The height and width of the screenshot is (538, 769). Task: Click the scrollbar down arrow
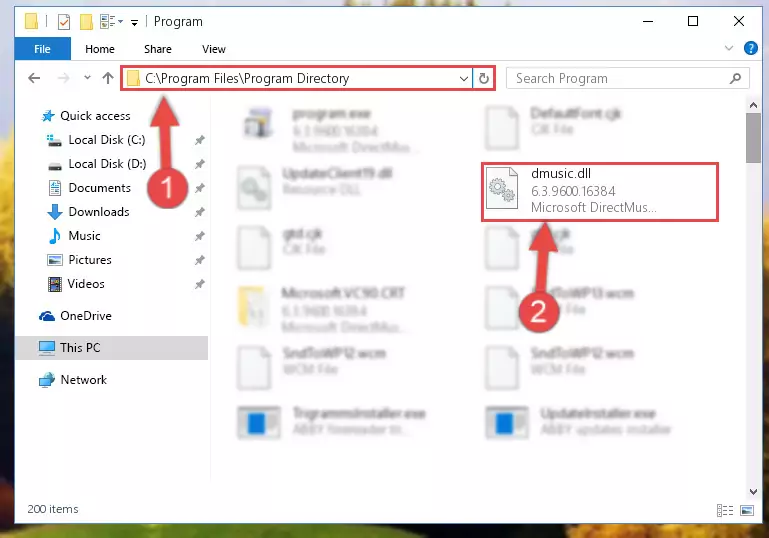point(753,491)
